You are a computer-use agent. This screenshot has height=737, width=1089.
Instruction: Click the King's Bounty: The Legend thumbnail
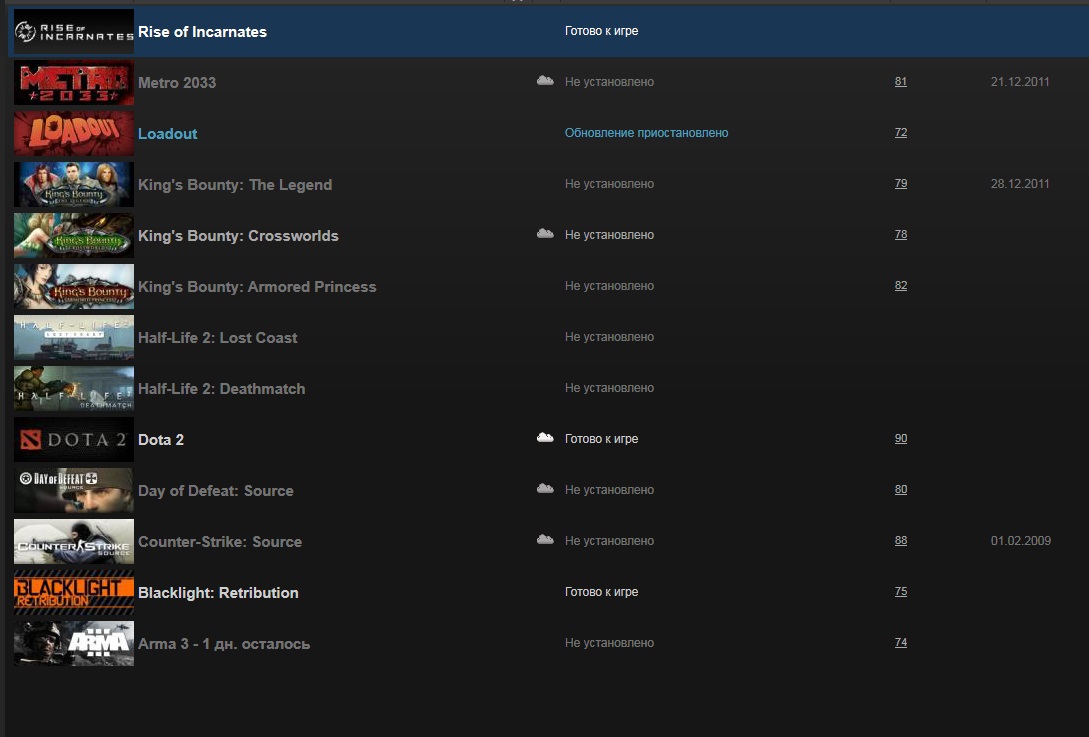click(74, 184)
